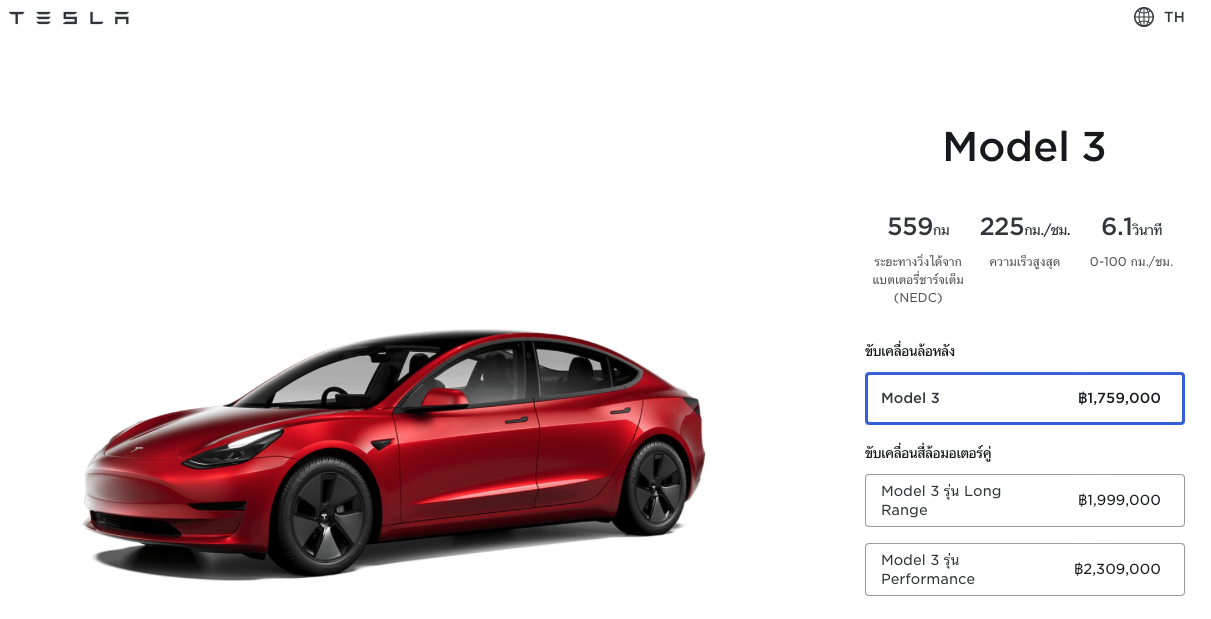Image resolution: width=1211 pixels, height=619 pixels.
Task: Click the red Model 3 car image
Action: 394,450
